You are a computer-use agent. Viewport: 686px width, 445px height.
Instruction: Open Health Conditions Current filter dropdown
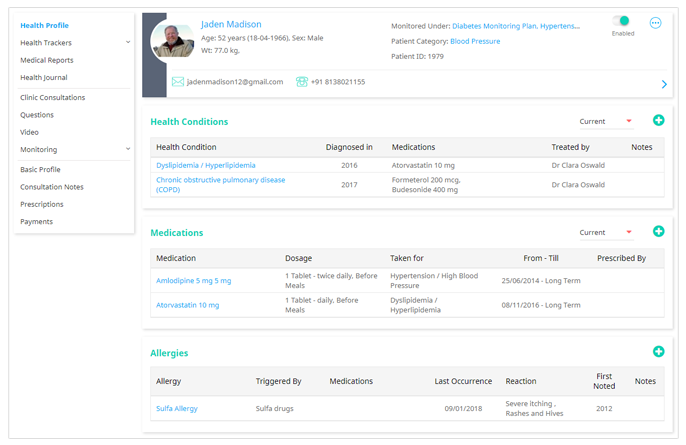point(606,121)
